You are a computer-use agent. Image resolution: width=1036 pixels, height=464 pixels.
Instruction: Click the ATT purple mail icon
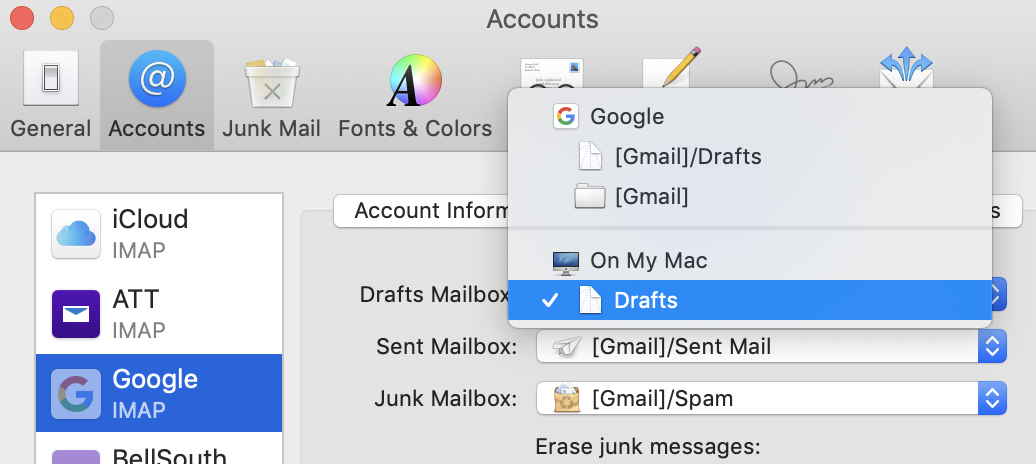[x=76, y=314]
